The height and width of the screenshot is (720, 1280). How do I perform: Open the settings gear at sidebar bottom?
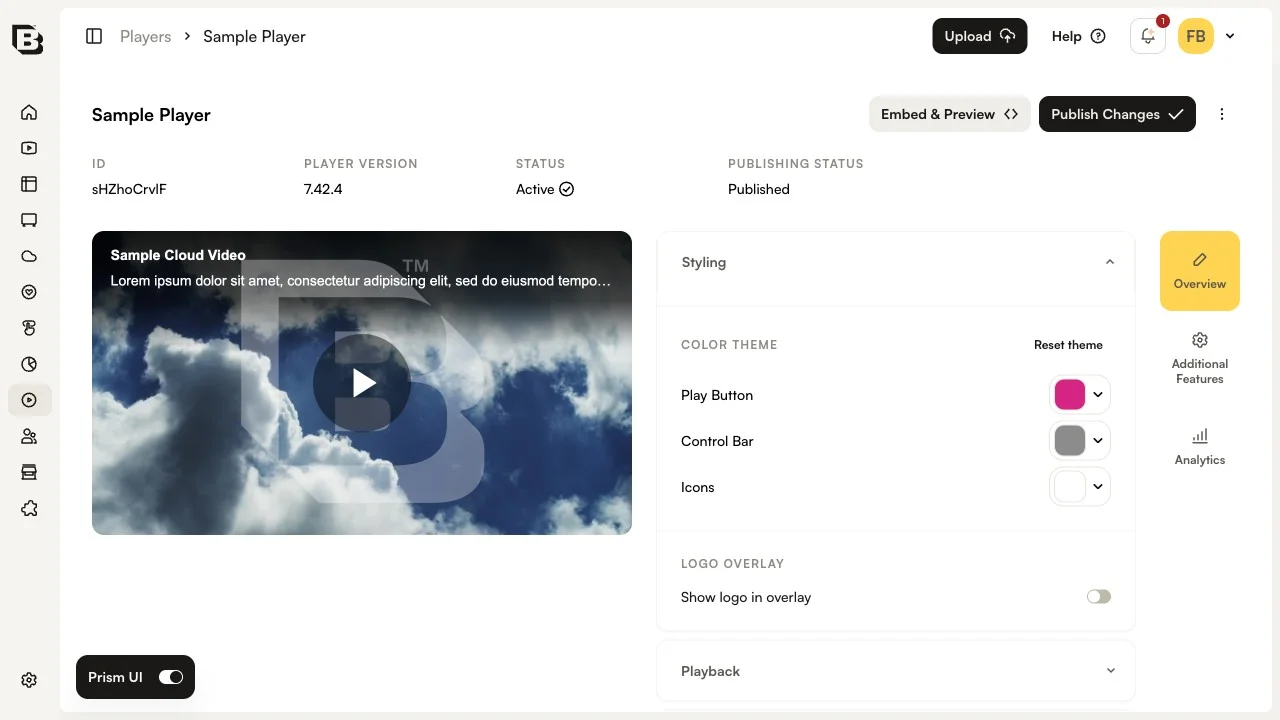pos(29,680)
